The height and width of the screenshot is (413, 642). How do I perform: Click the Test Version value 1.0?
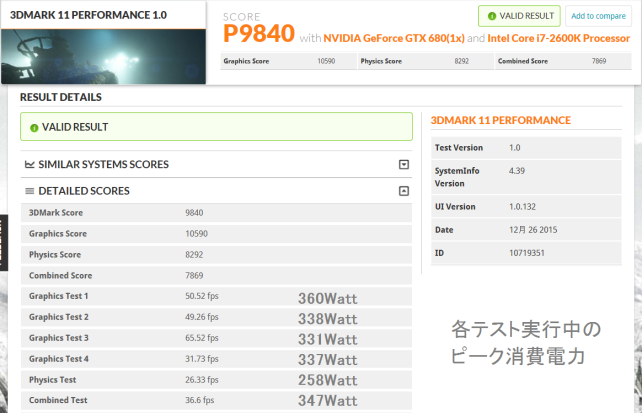pos(515,148)
